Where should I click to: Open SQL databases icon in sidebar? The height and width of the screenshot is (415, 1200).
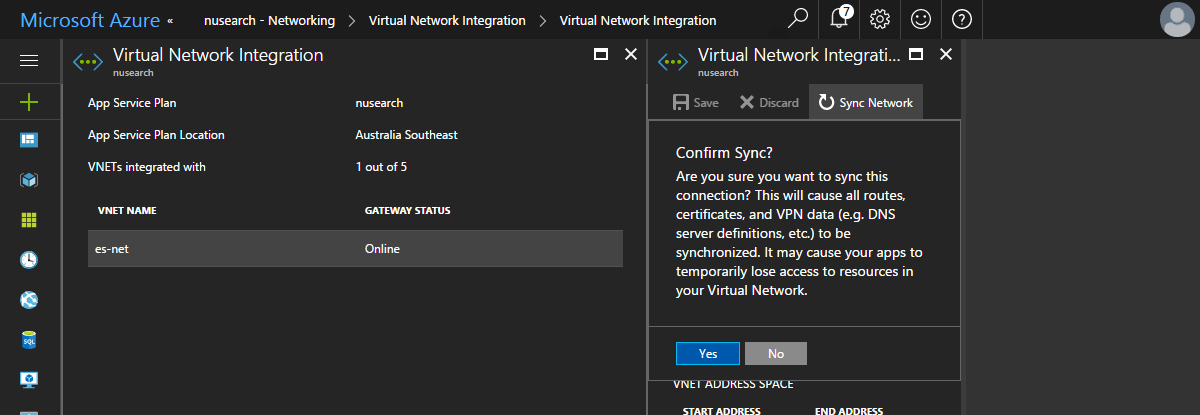coord(29,340)
